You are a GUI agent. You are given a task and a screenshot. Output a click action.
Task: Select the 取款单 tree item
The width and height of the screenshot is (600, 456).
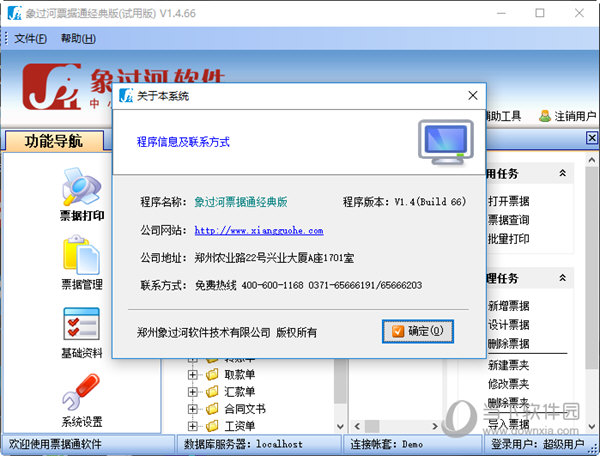pyautogui.click(x=240, y=375)
